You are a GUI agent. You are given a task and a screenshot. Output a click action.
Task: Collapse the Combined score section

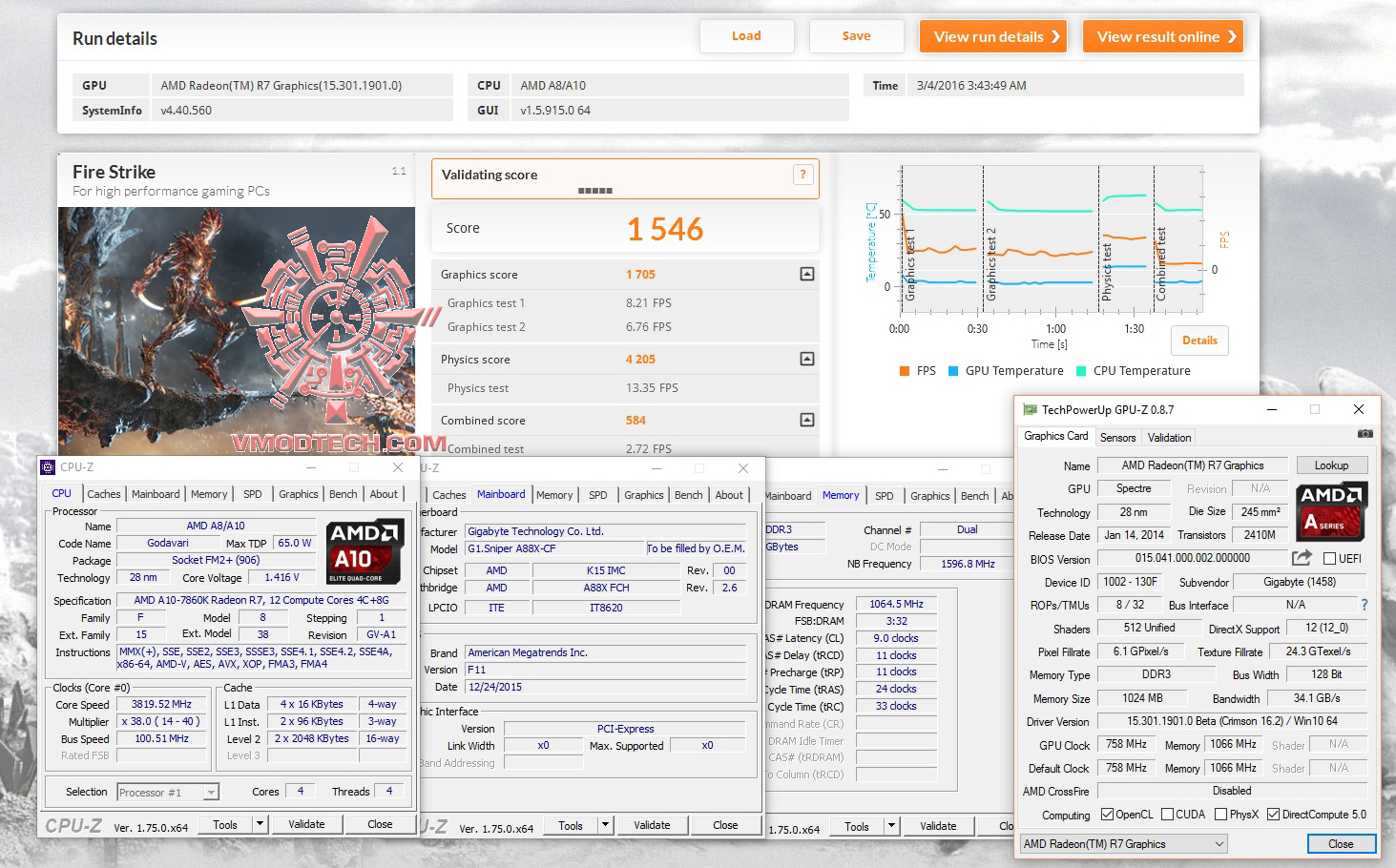pyautogui.click(x=807, y=421)
